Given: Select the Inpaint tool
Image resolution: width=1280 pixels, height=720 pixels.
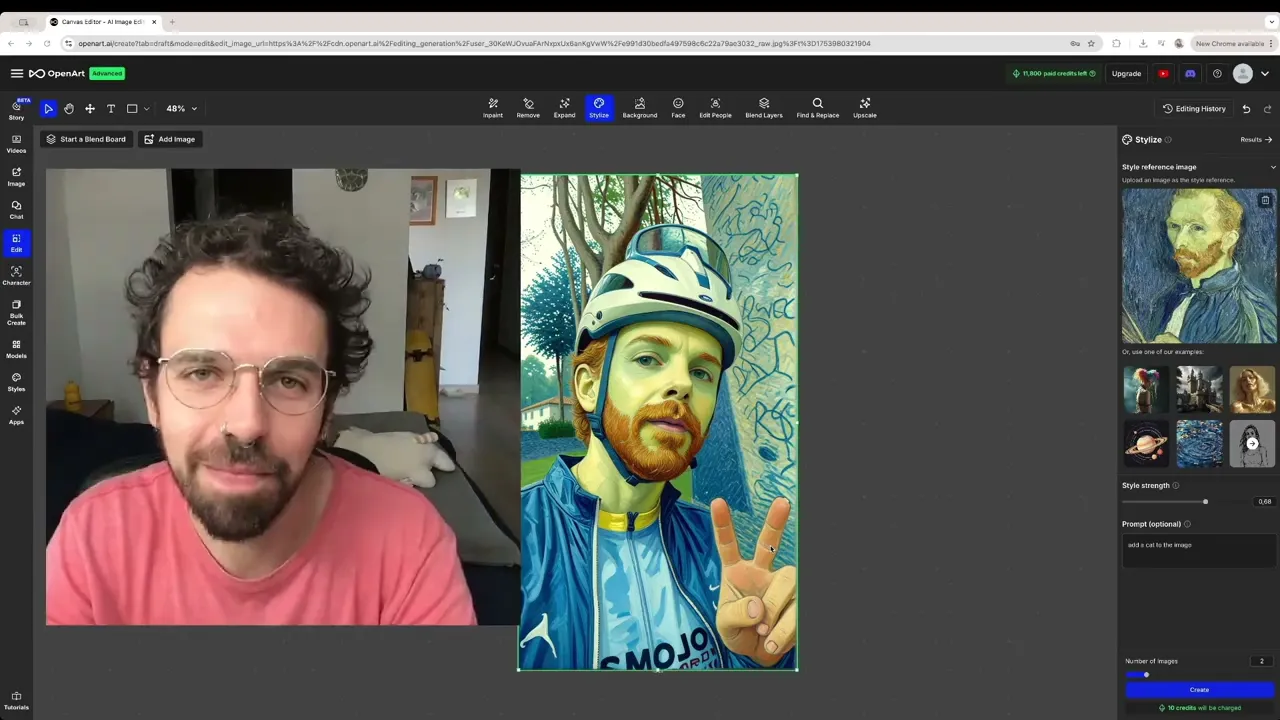Looking at the screenshot, I should coord(492,108).
